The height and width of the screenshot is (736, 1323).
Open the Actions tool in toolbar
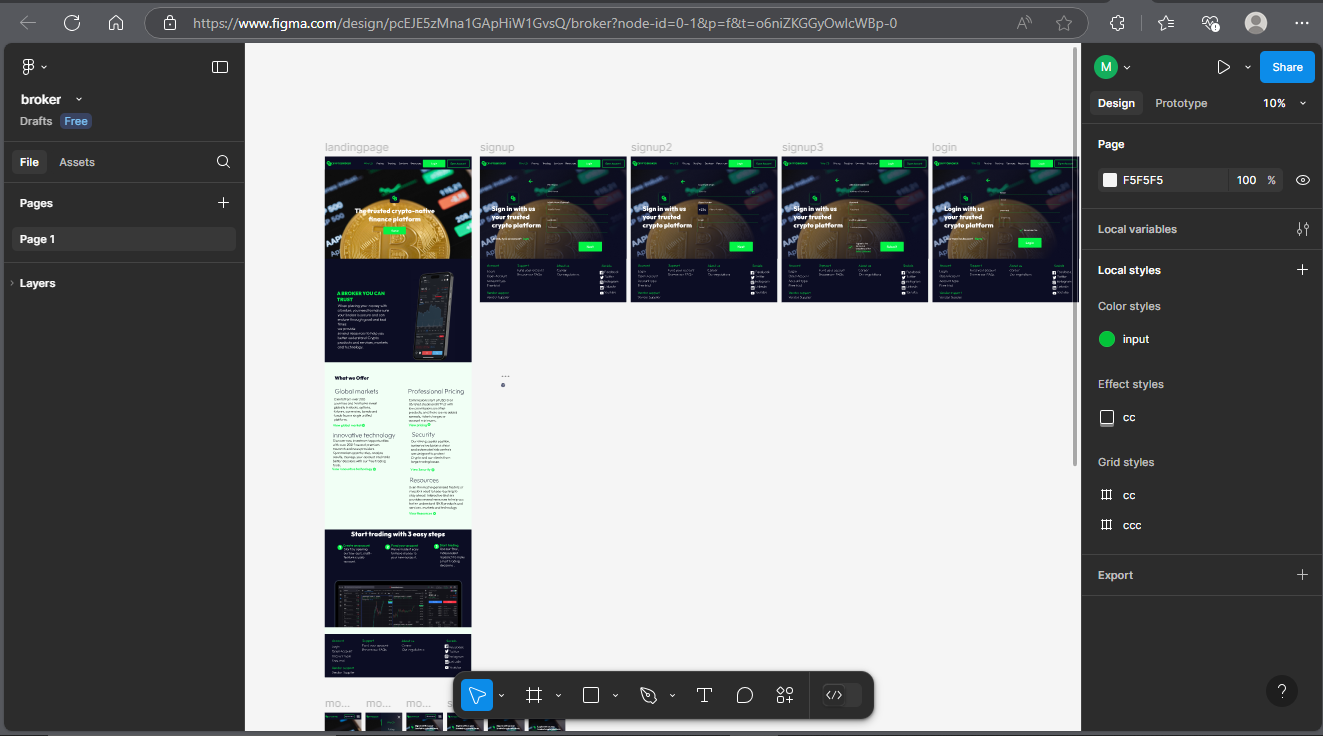tap(785, 695)
